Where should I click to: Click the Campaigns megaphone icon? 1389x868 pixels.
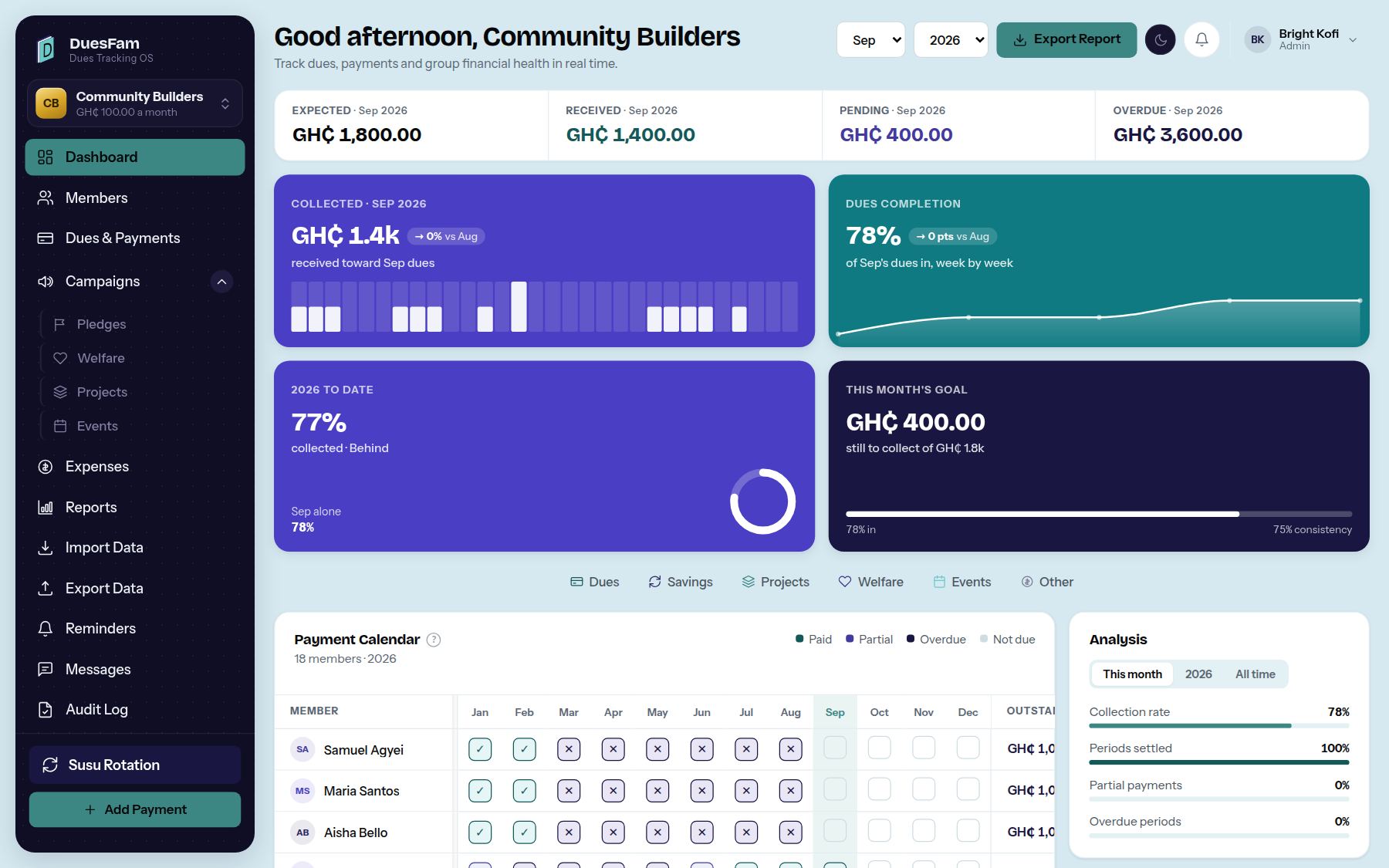click(46, 282)
